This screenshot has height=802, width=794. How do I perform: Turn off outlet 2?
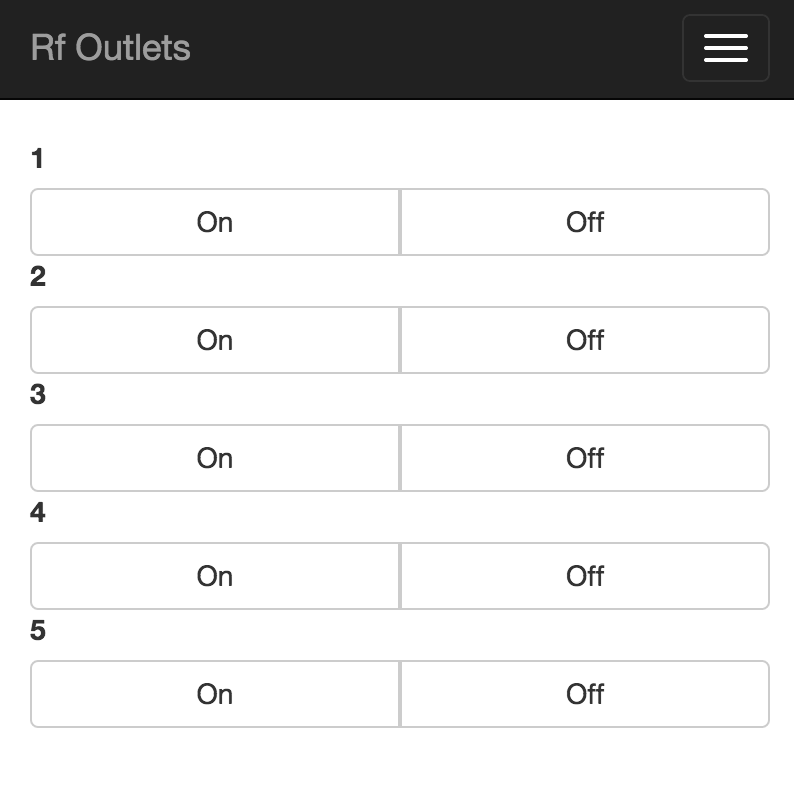pos(585,340)
